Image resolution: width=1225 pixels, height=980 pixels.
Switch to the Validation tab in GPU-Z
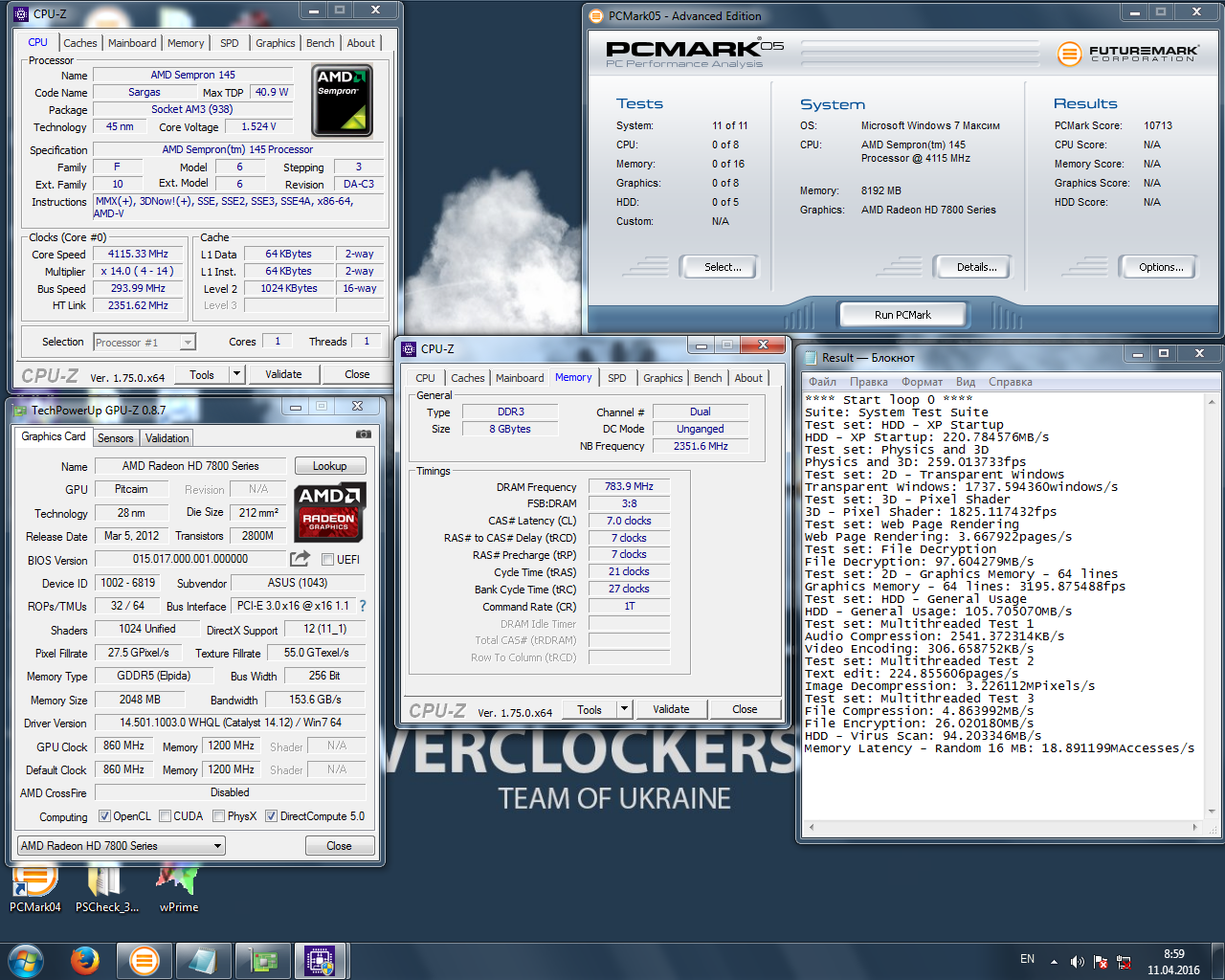tap(167, 438)
